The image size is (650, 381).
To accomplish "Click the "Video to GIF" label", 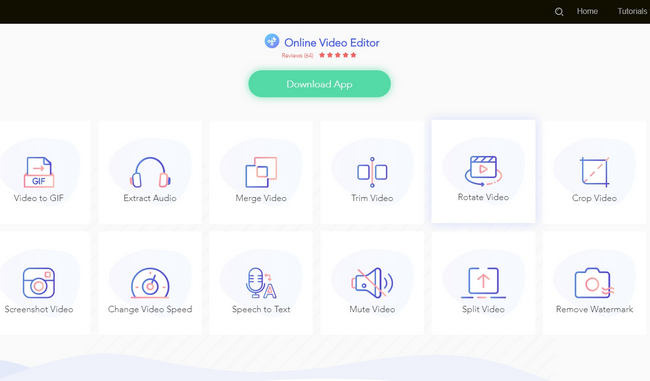I will tap(39, 198).
